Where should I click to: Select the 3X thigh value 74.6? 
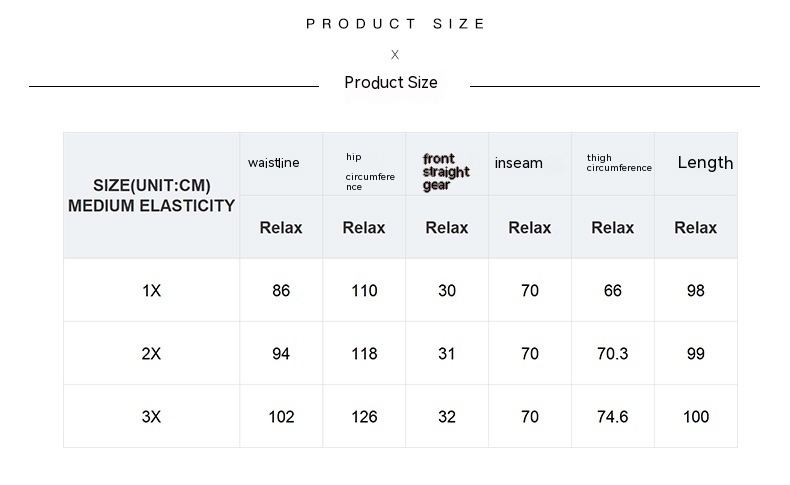[x=612, y=417]
